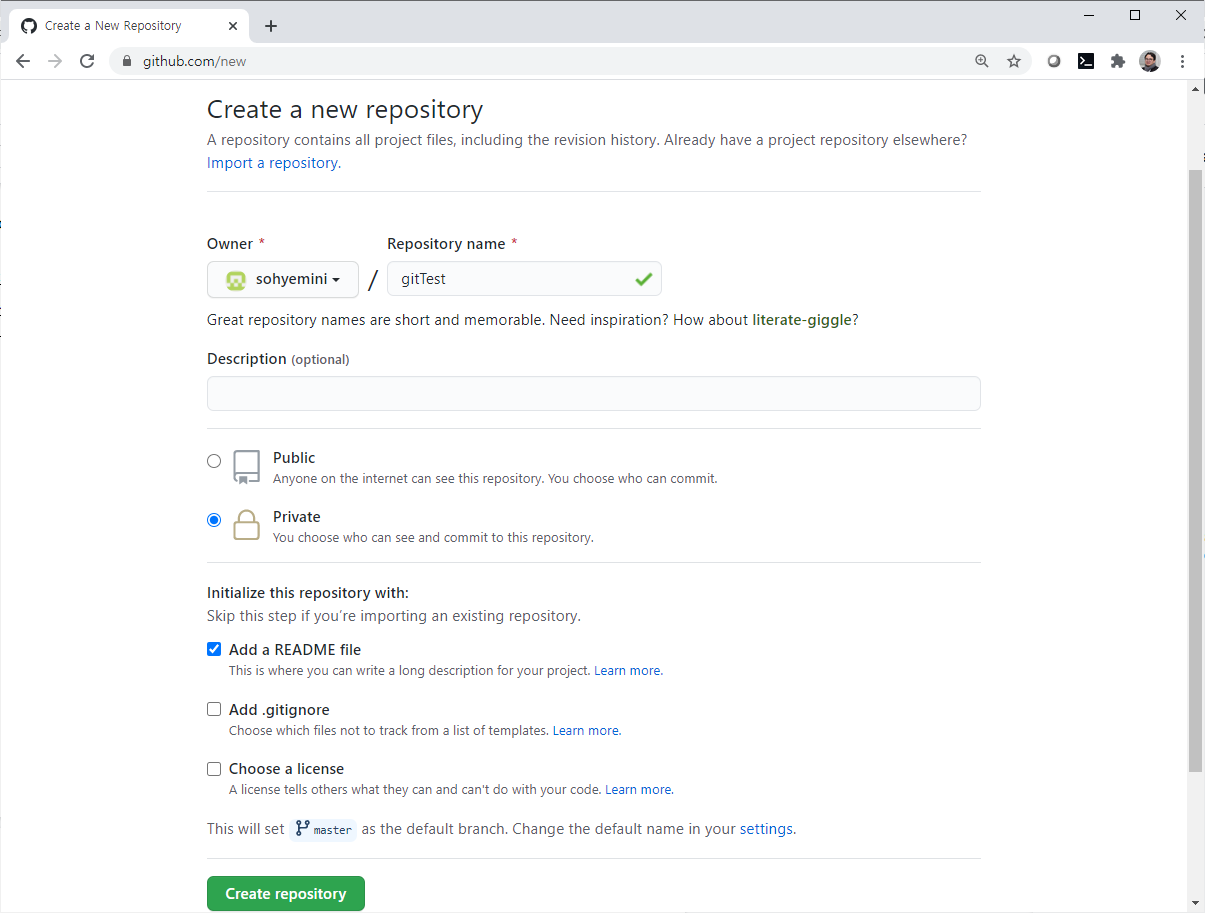1205x913 pixels.
Task: Open the zoom magnifier icon in address bar
Action: [982, 61]
